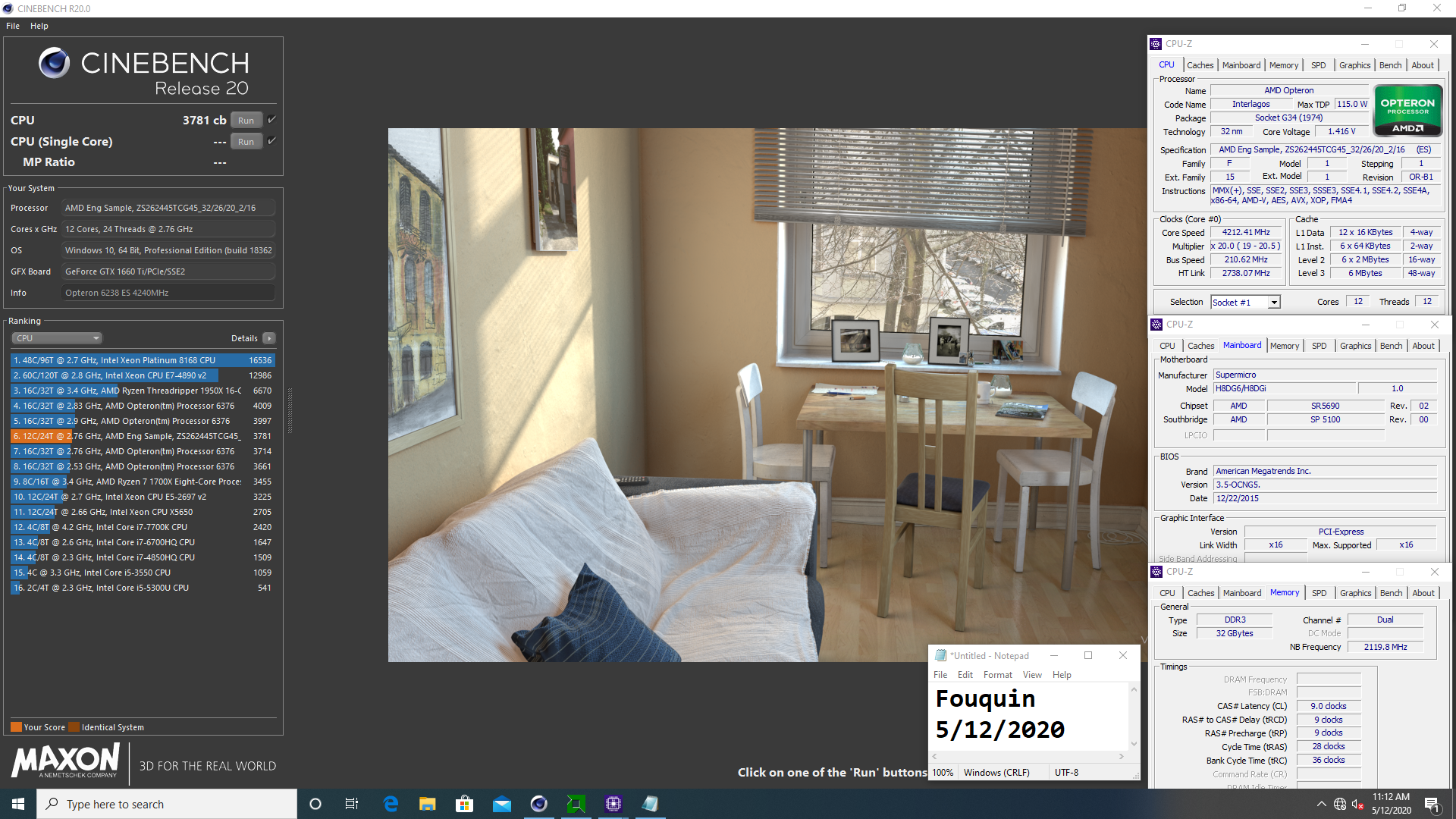The height and width of the screenshot is (819, 1456).
Task: Open the Windows Start menu
Action: (18, 804)
